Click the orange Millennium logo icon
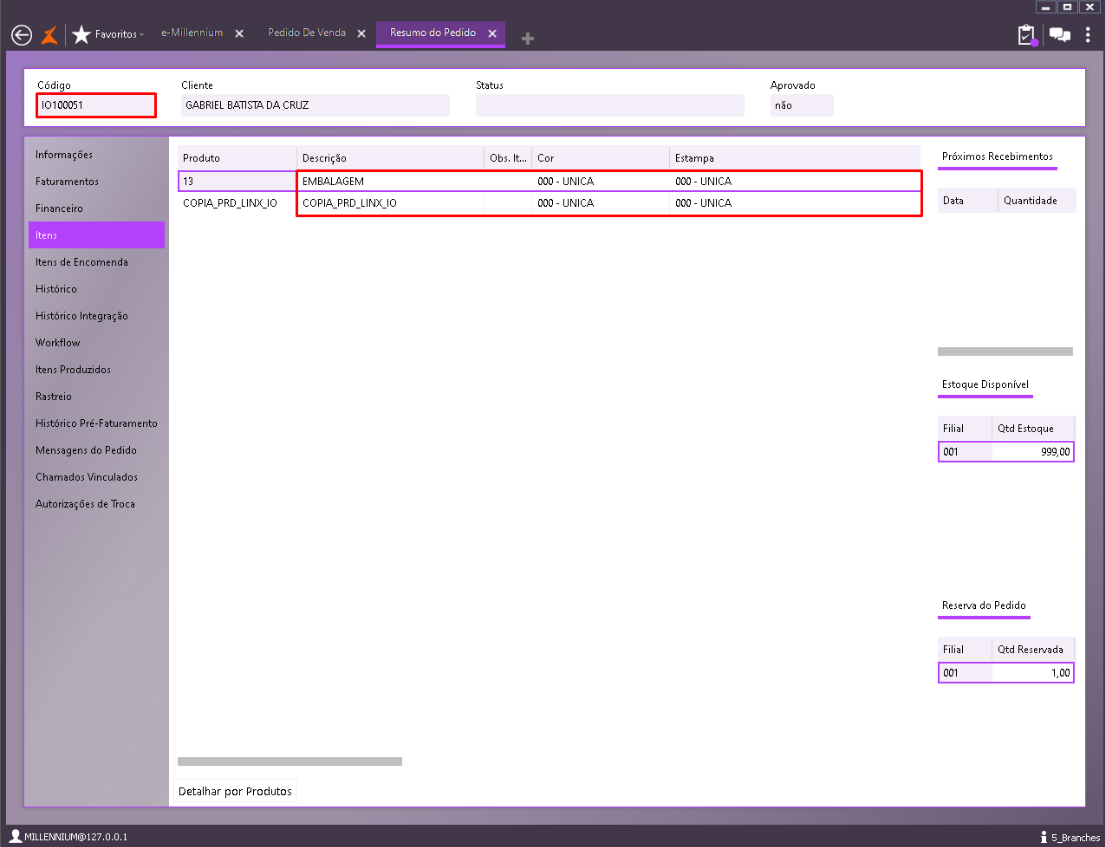The image size is (1105, 847). [49, 35]
